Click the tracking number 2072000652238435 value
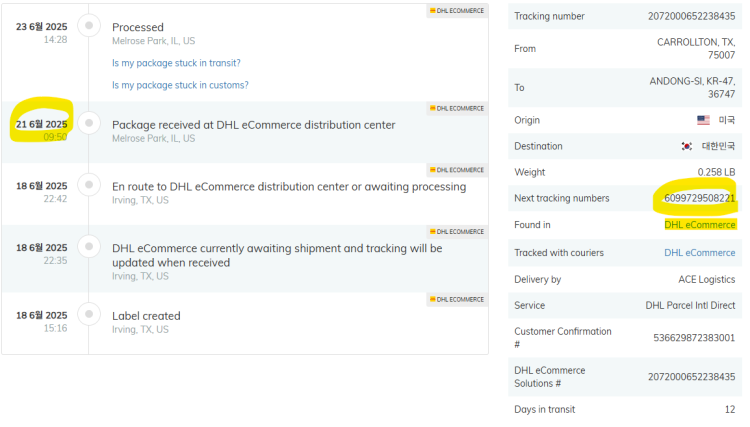Image resolution: width=750 pixels, height=427 pixels. pyautogui.click(x=692, y=16)
